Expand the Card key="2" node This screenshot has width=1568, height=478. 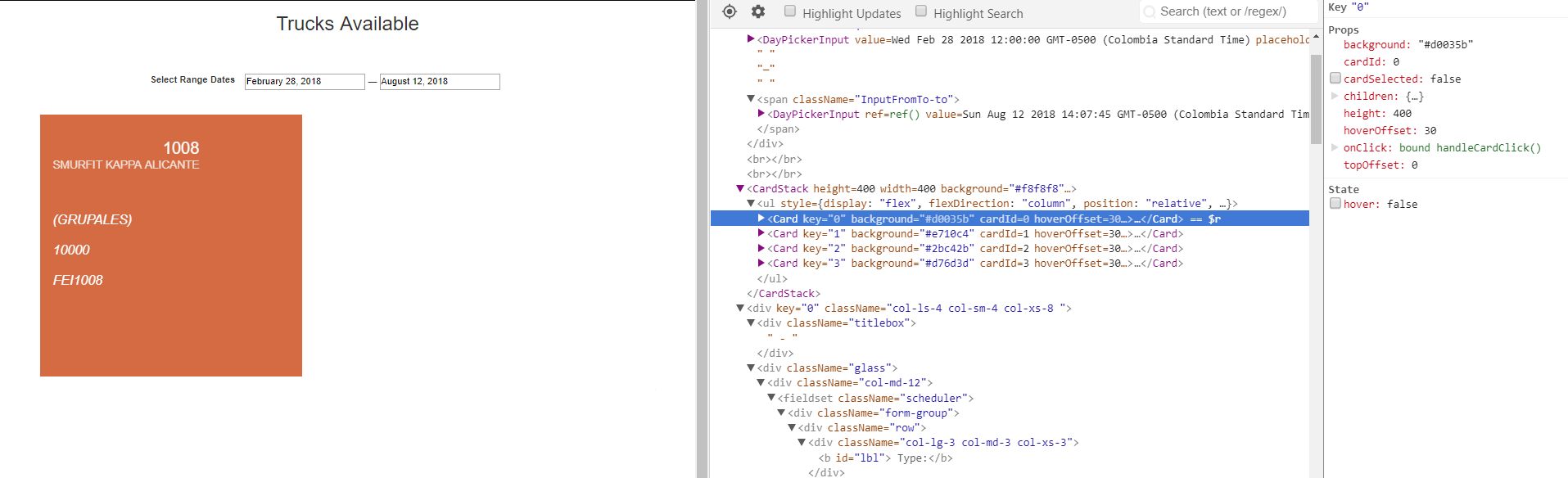(761, 248)
